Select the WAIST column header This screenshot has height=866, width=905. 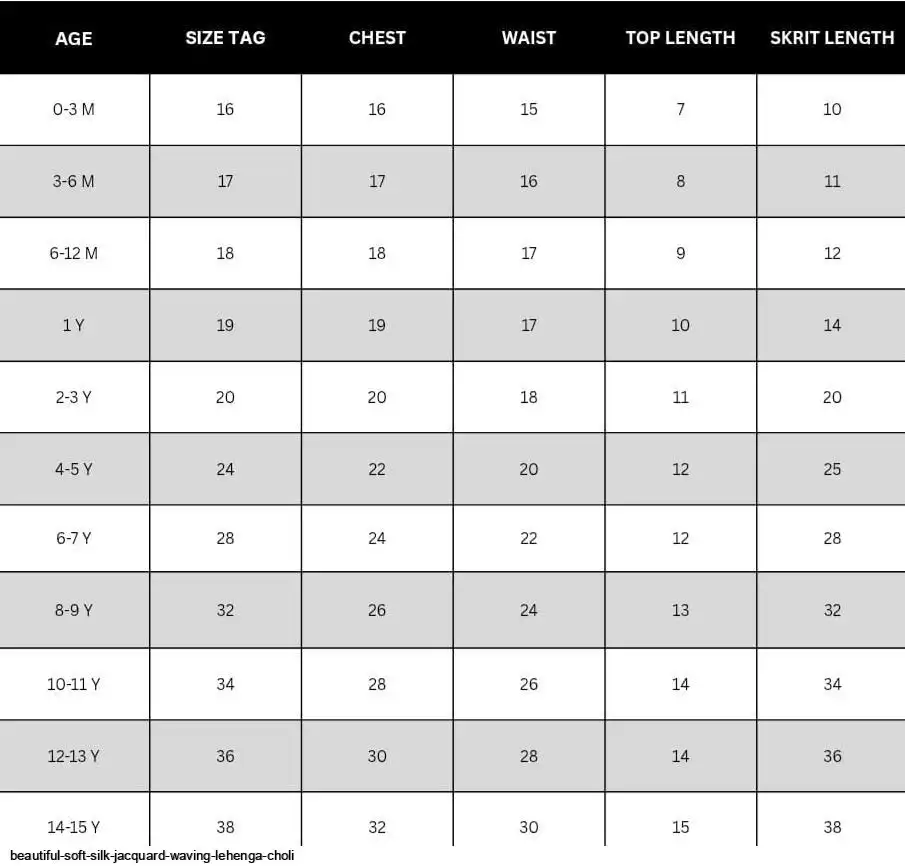tap(529, 38)
